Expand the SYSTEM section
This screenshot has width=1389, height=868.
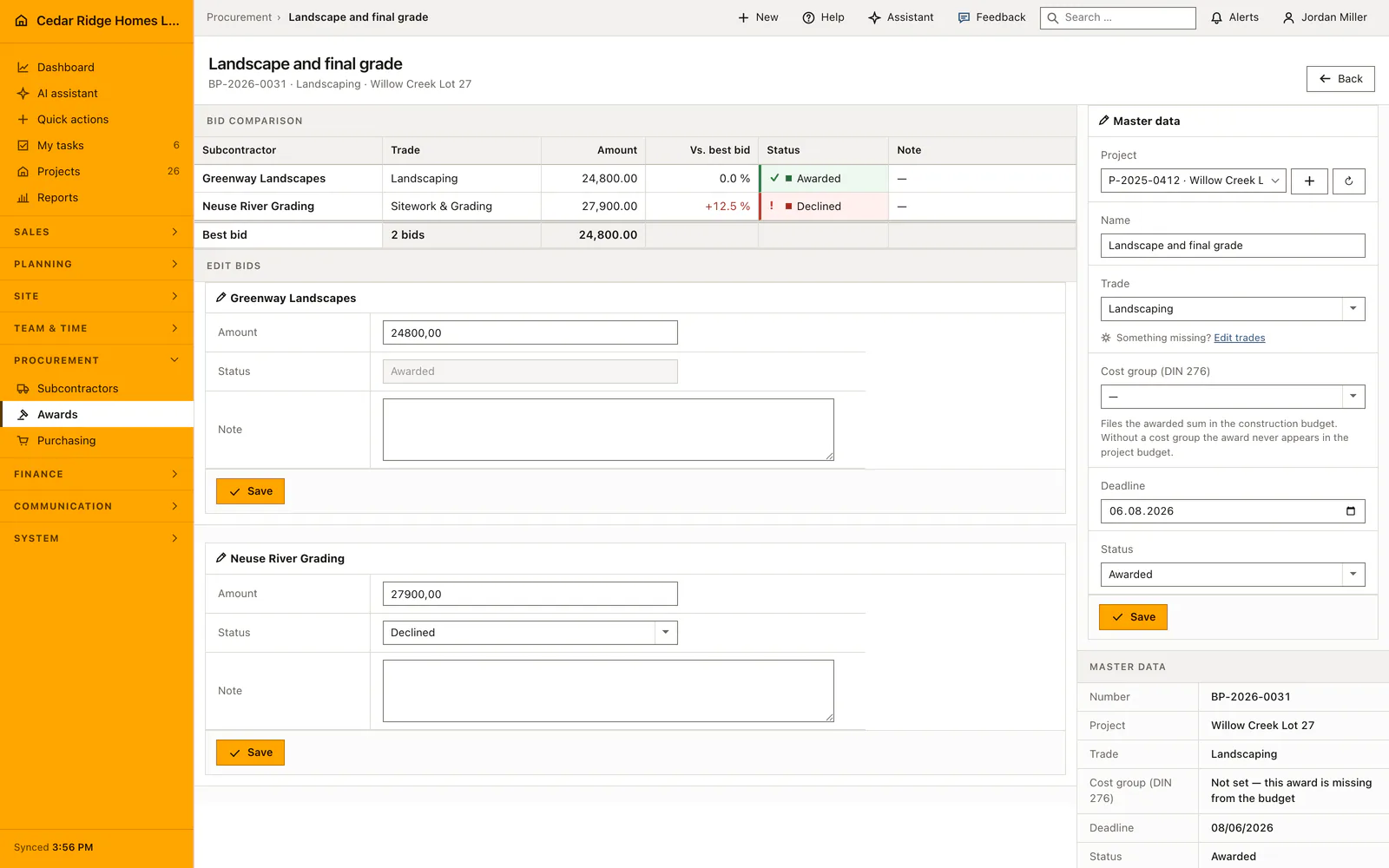point(96,538)
